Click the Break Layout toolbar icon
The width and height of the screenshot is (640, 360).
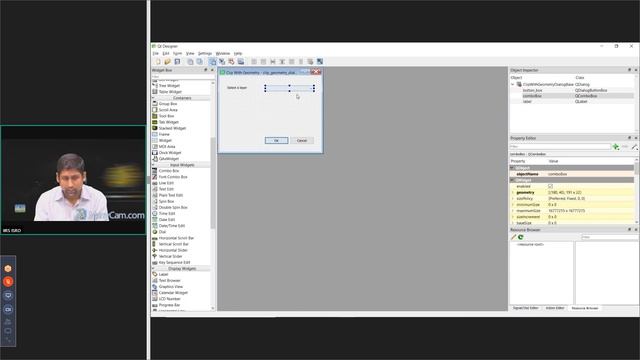pyautogui.click(x=310, y=62)
